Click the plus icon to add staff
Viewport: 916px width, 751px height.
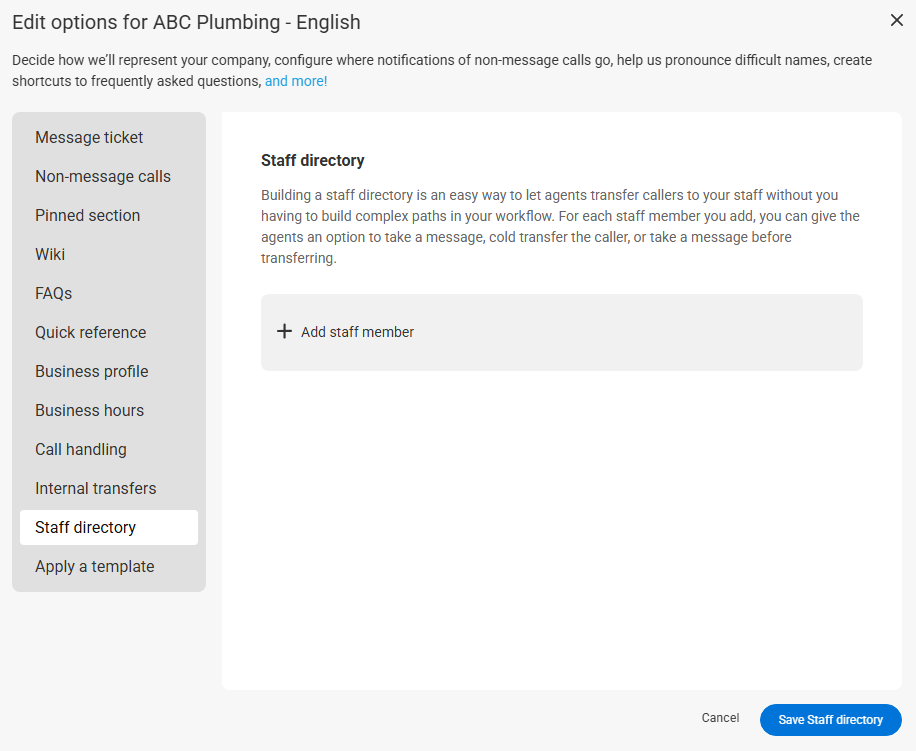pos(284,332)
